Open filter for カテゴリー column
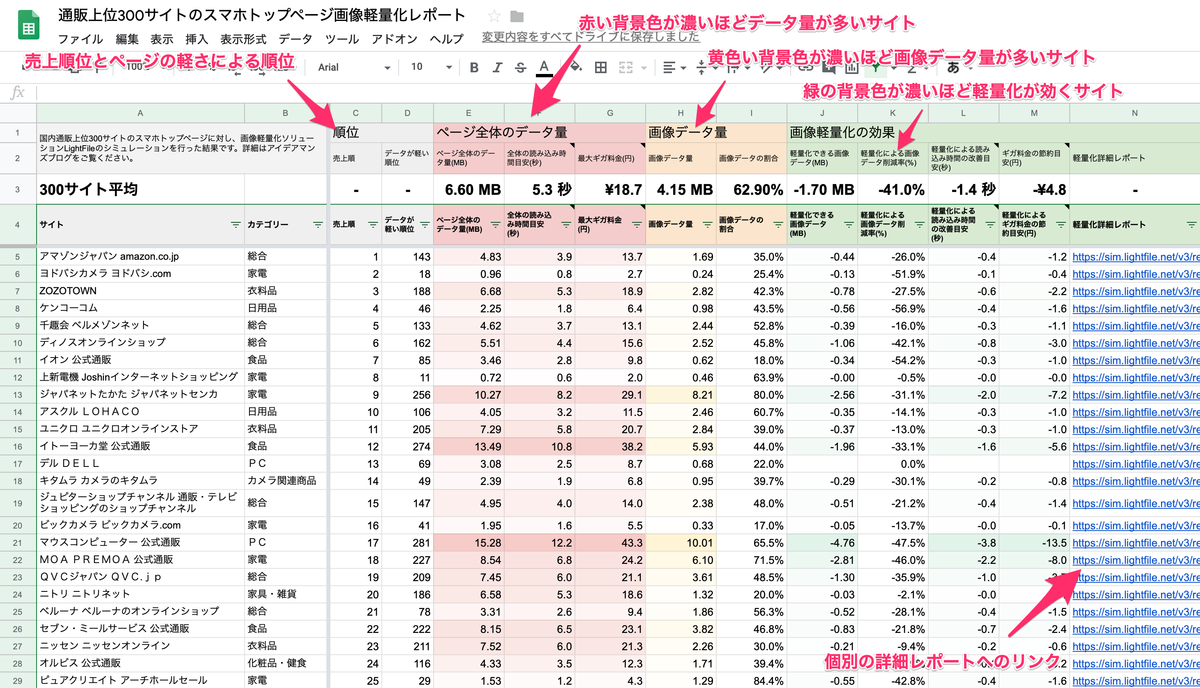The image size is (1200, 688). (x=318, y=225)
